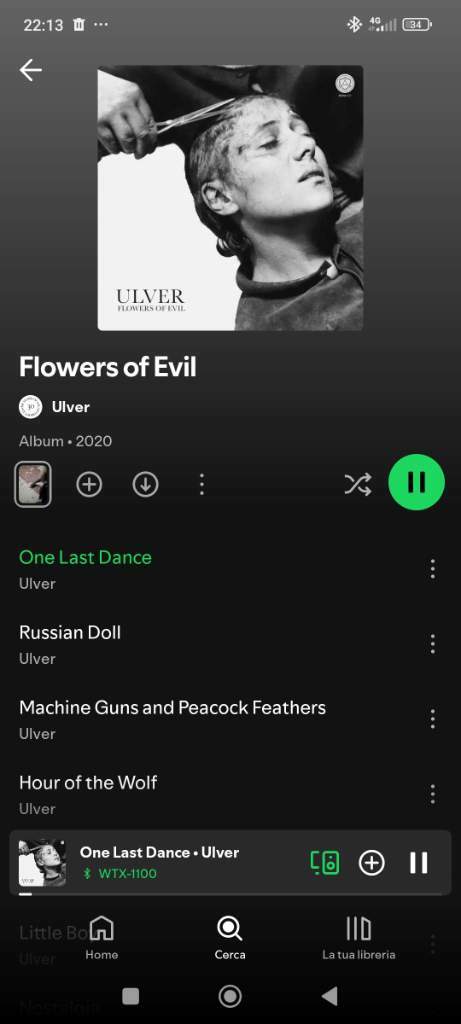Switch to La tua libreria tab

(x=358, y=938)
